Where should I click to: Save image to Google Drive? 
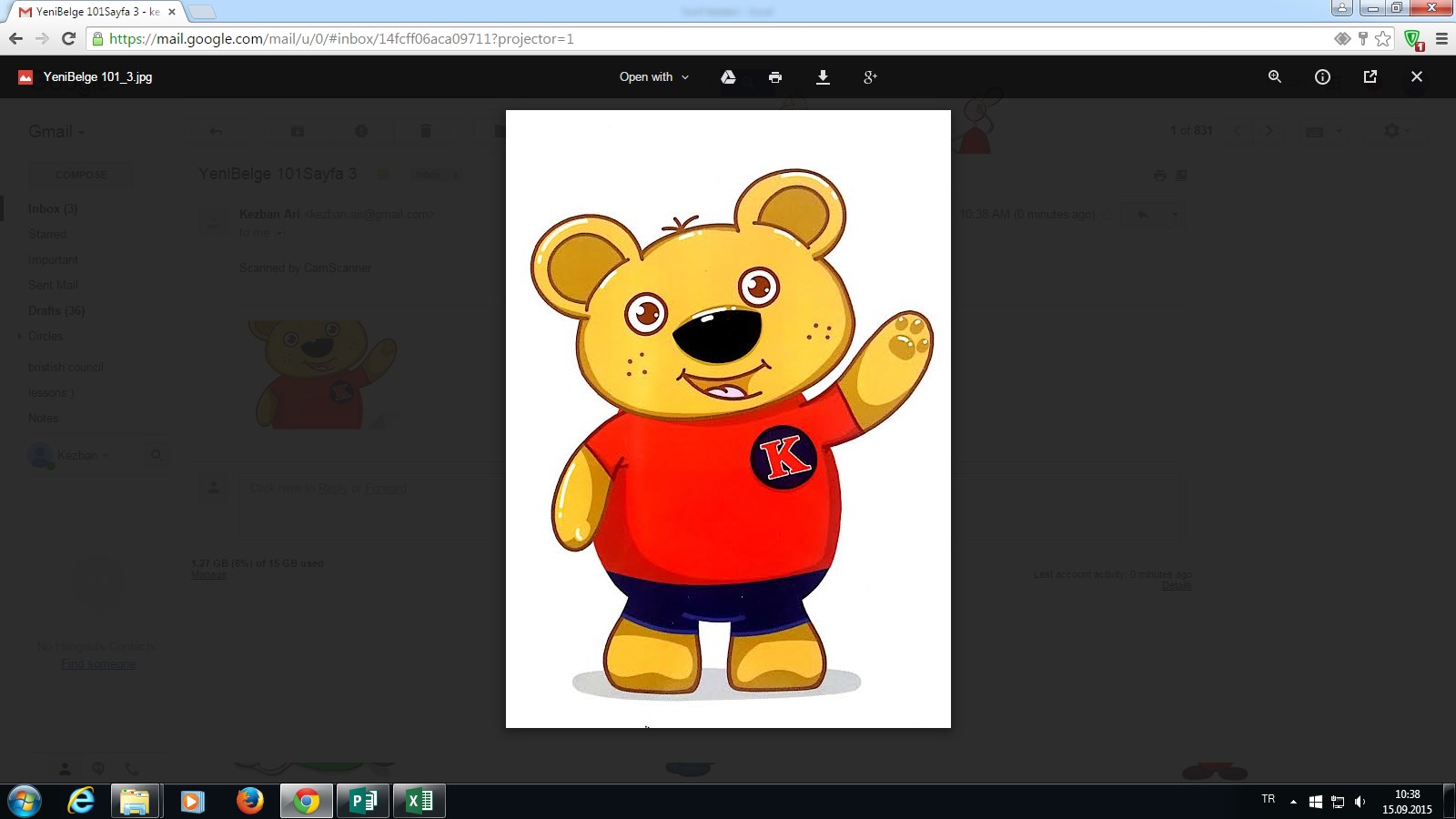pos(728,77)
